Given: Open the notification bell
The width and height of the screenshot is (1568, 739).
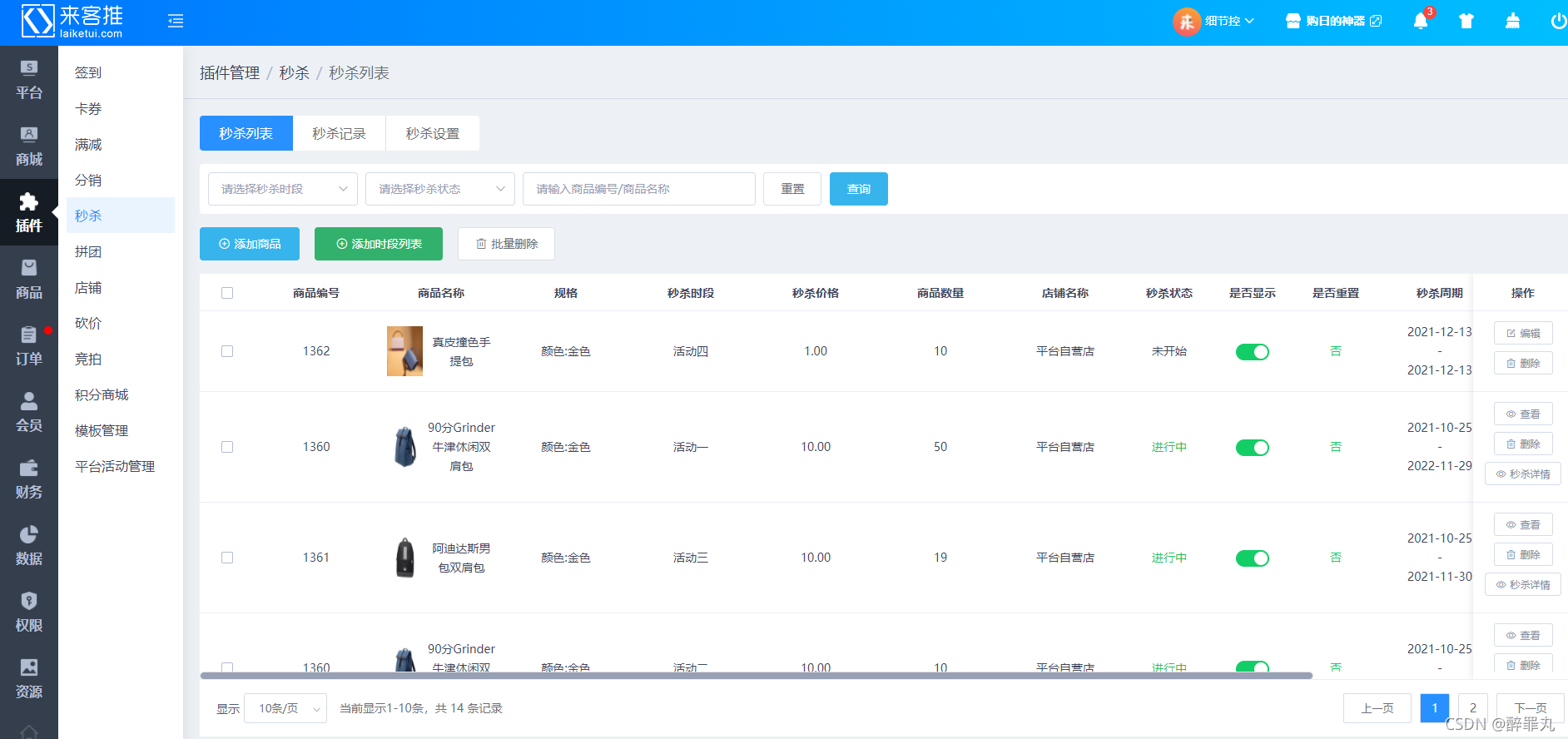Looking at the screenshot, I should coord(1421,22).
